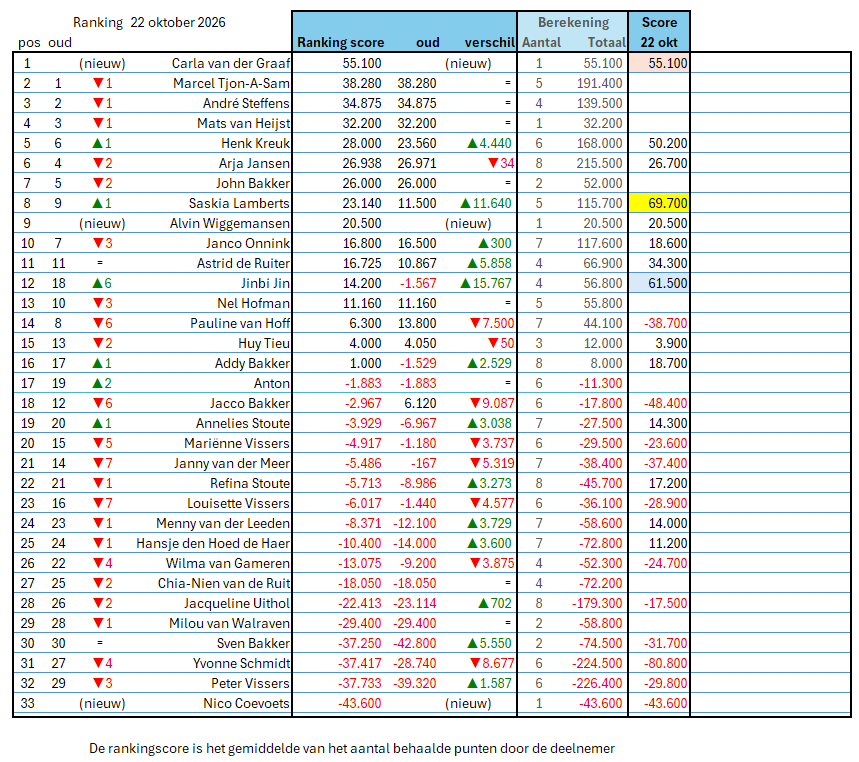Click the 'Aantal' column header
This screenshot has width=859, height=762.
(541, 43)
